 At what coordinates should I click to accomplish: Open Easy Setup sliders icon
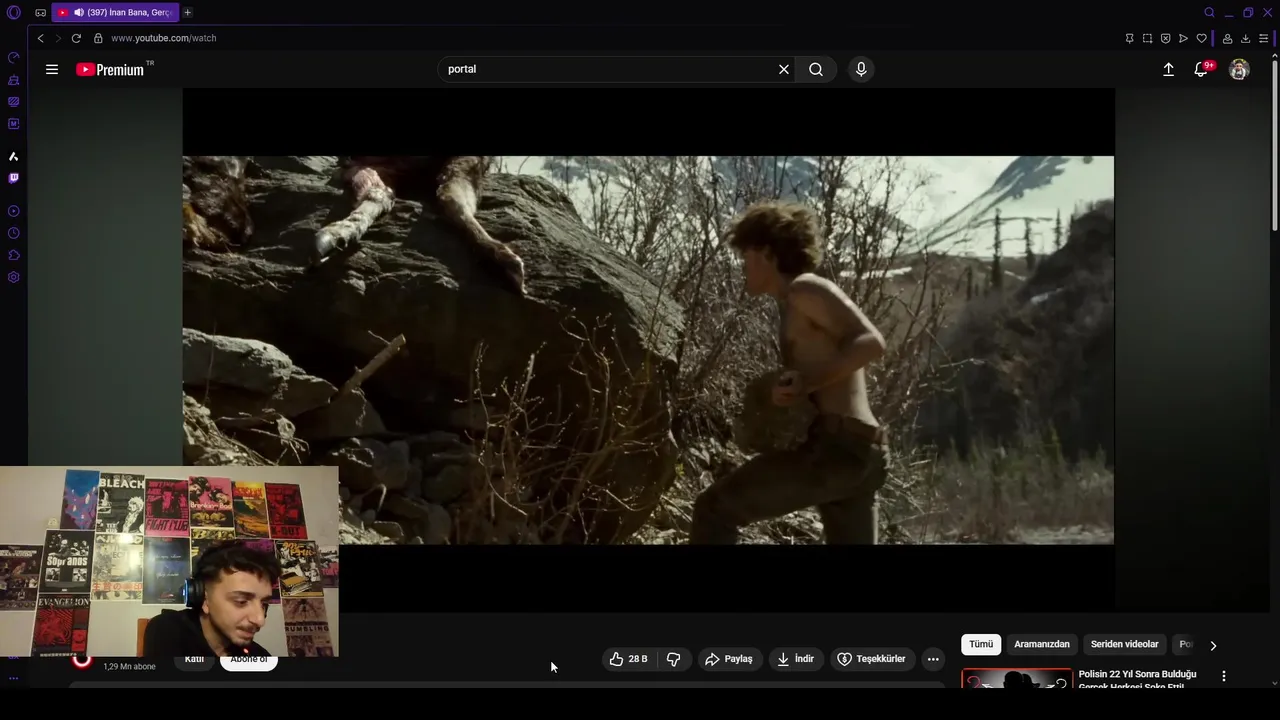pos(1263,38)
